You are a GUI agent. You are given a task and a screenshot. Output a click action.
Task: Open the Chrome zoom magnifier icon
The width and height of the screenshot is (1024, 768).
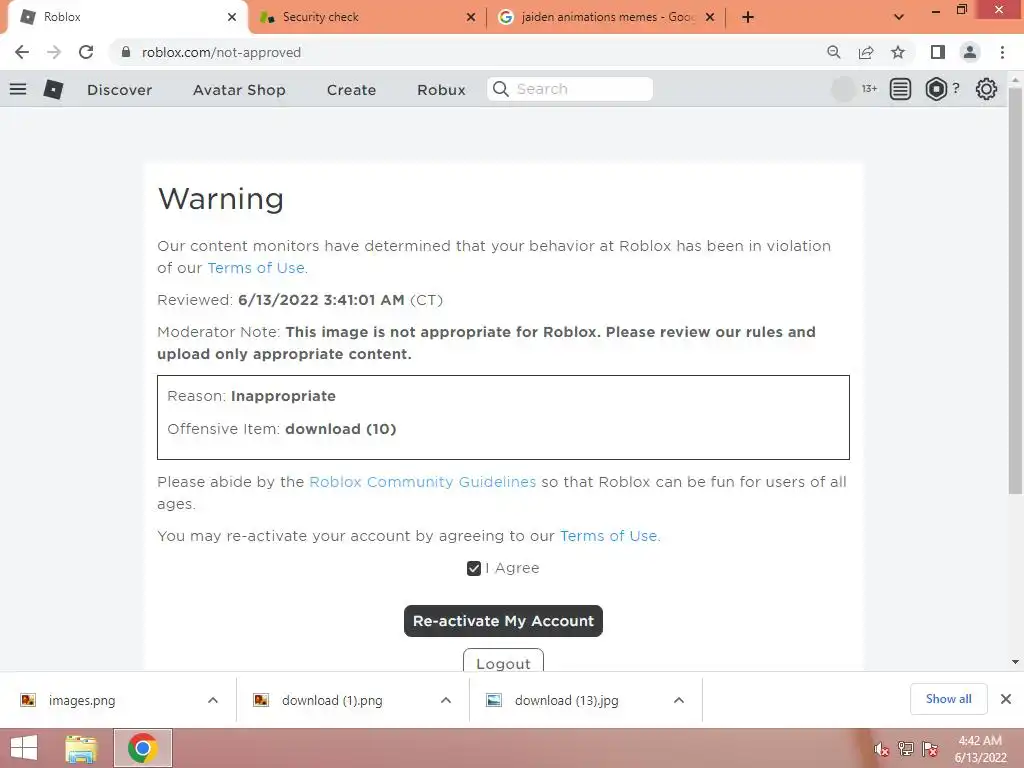pyautogui.click(x=833, y=52)
